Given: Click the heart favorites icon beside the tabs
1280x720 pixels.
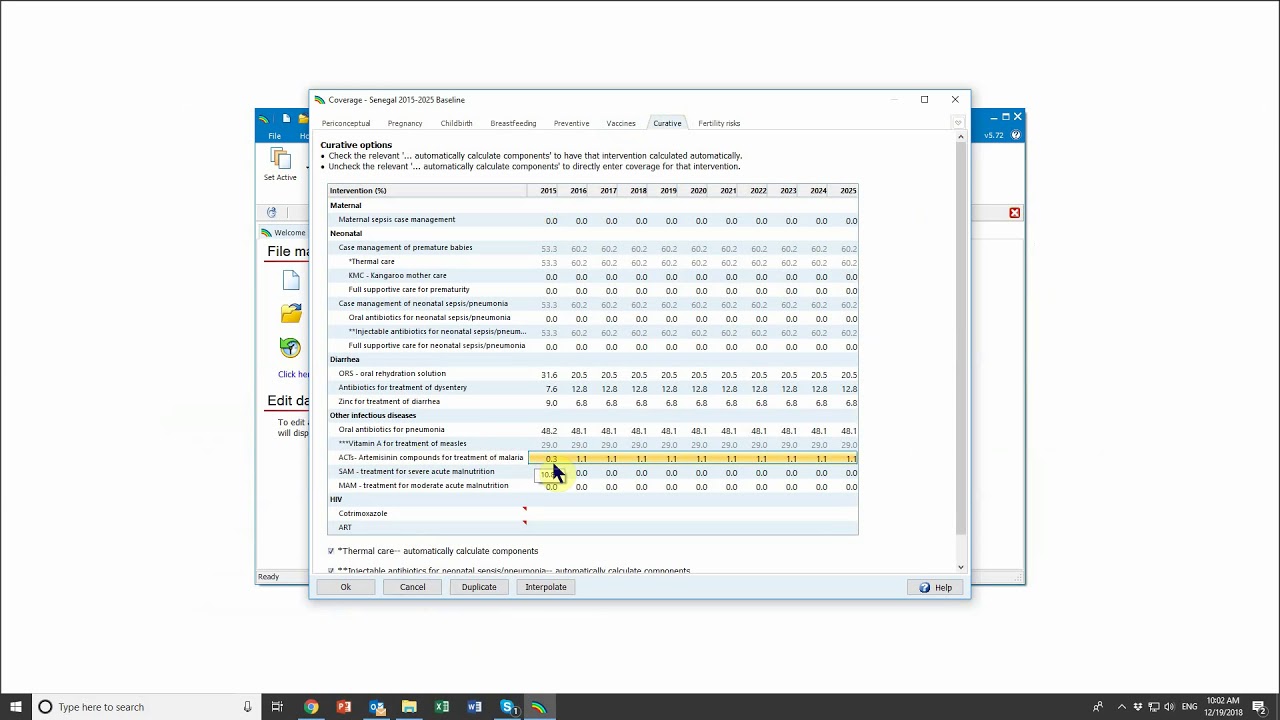Looking at the screenshot, I should click(957, 123).
